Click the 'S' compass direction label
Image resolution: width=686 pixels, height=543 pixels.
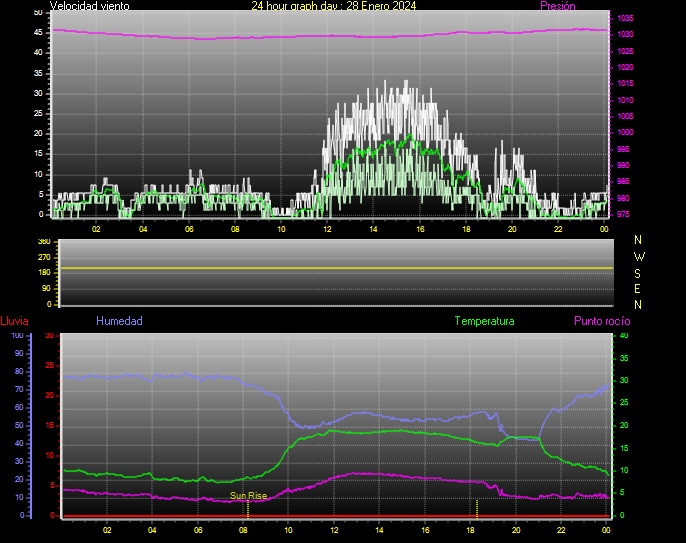pyautogui.click(x=637, y=273)
